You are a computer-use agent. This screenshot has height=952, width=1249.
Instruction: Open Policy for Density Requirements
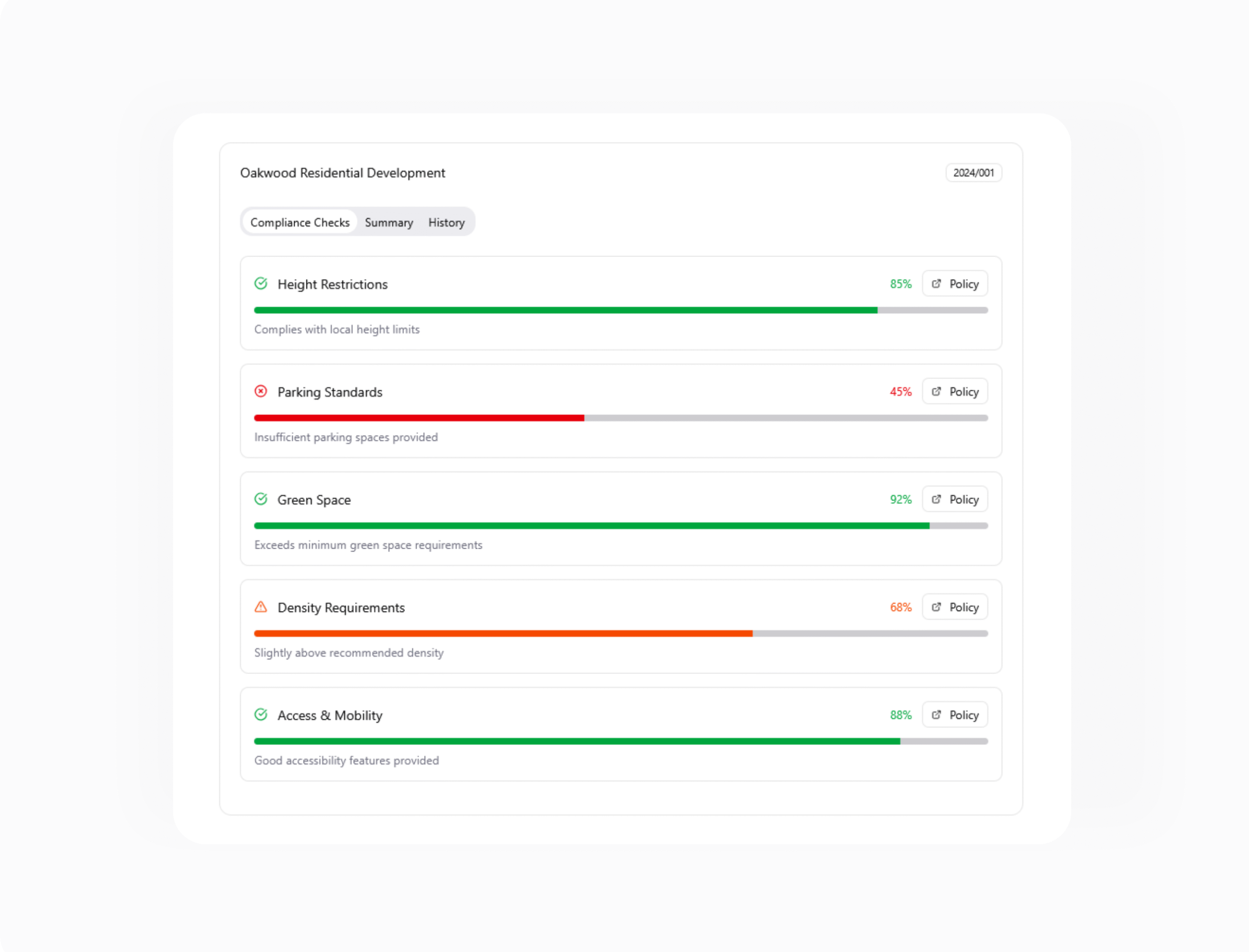[955, 607]
